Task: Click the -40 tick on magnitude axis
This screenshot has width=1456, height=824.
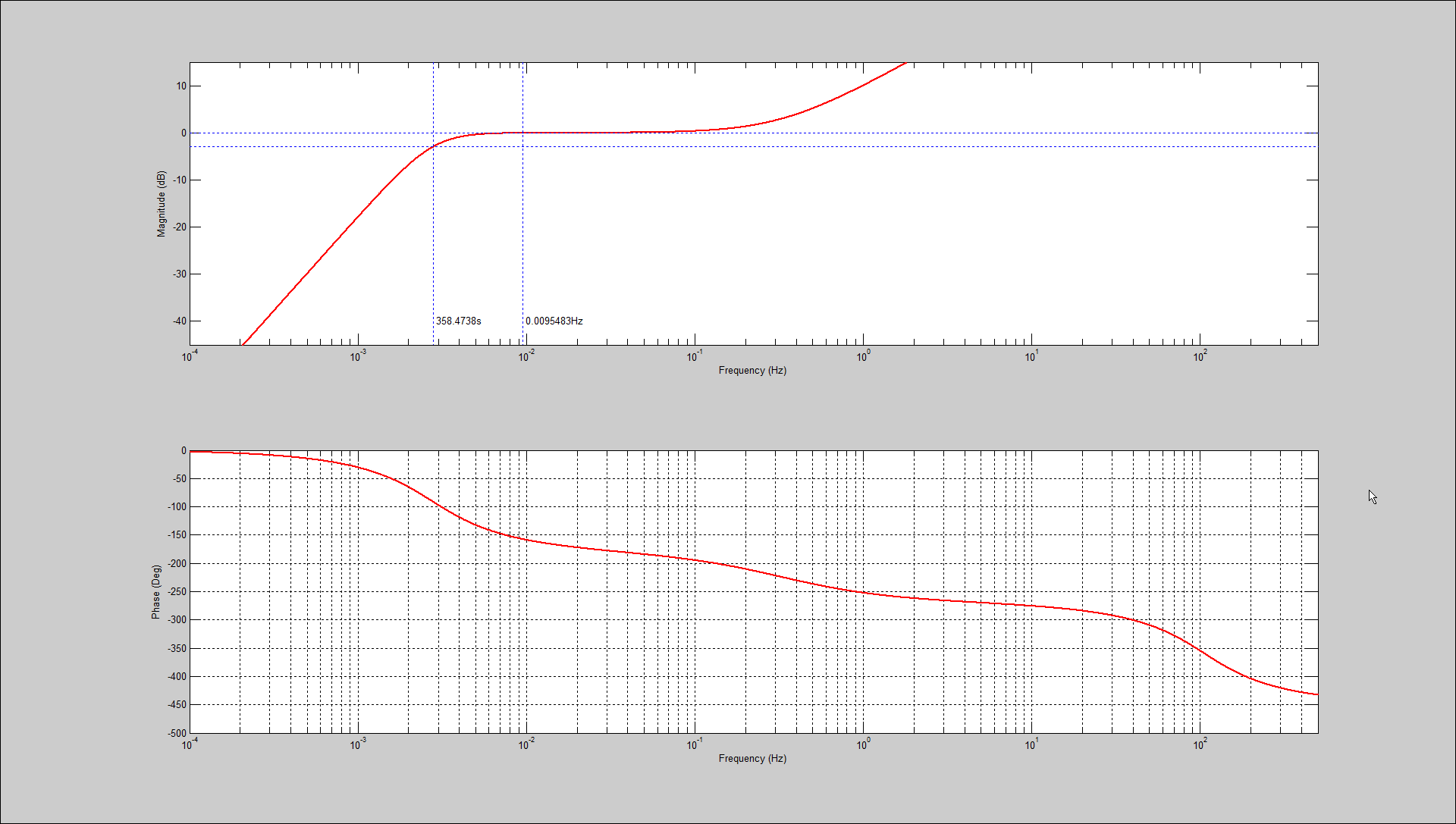Action: [x=180, y=321]
